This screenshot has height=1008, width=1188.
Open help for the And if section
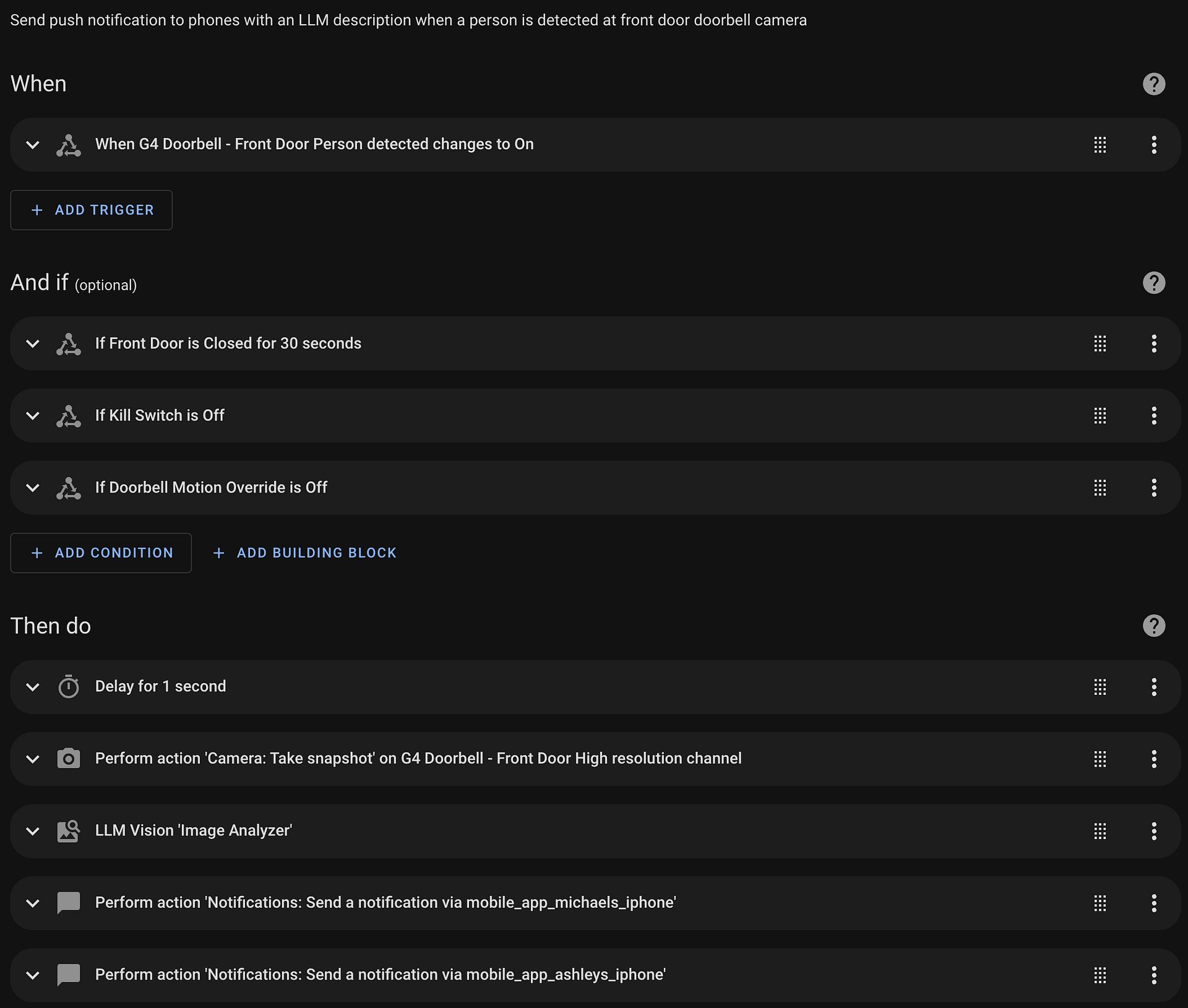click(1153, 283)
